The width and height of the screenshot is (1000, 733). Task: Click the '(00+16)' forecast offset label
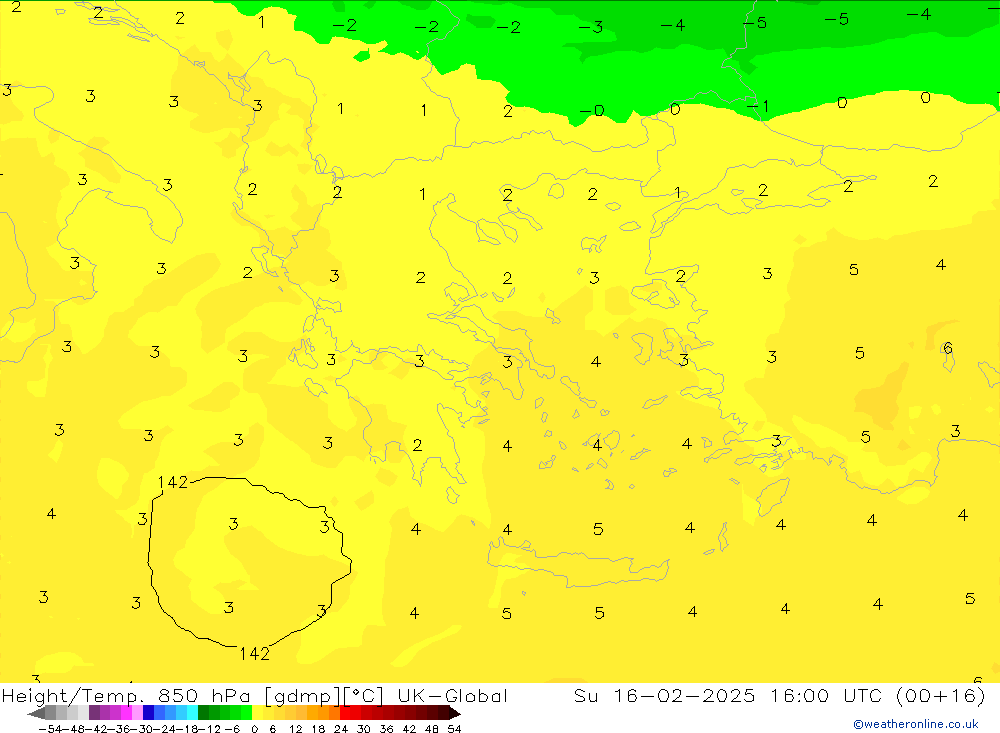click(941, 696)
